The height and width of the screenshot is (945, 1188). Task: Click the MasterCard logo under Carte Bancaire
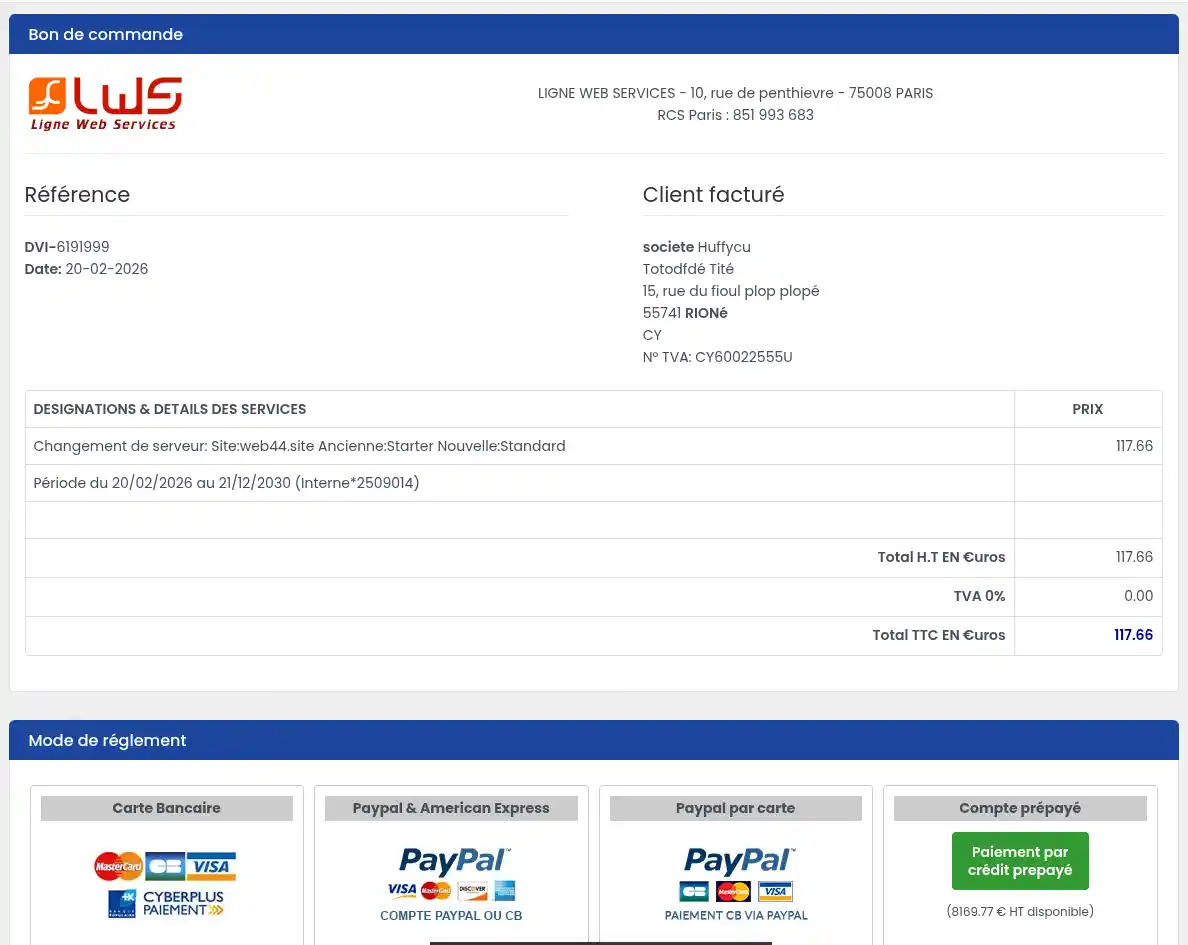[x=118, y=866]
